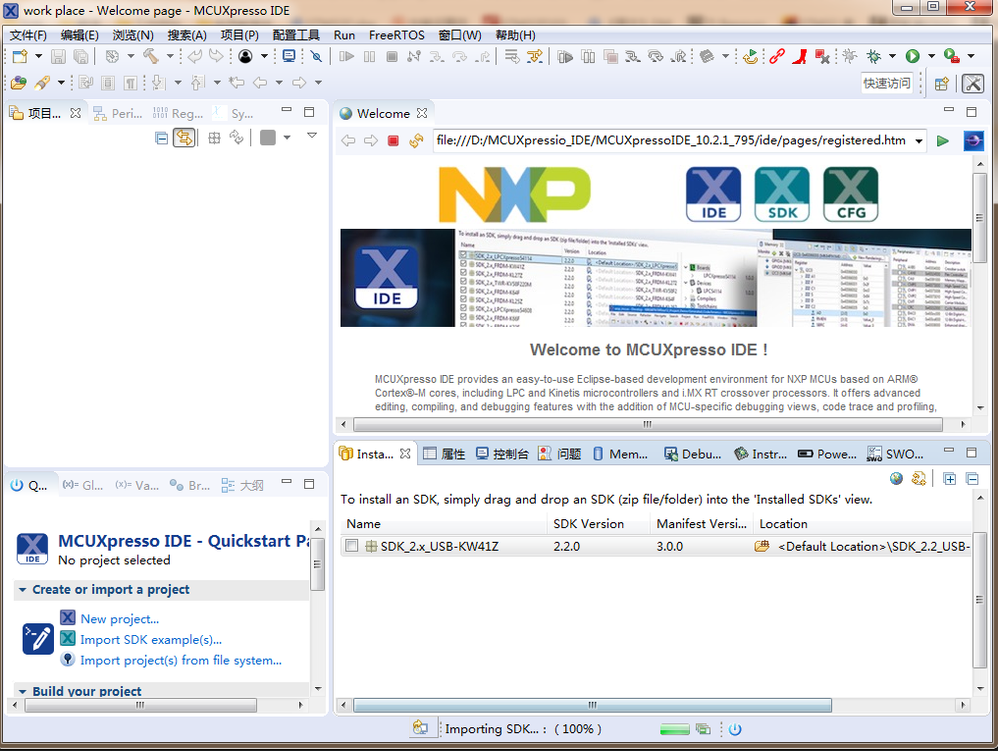
Task: Toggle Skip All Breakpoints icon
Action: 316,57
